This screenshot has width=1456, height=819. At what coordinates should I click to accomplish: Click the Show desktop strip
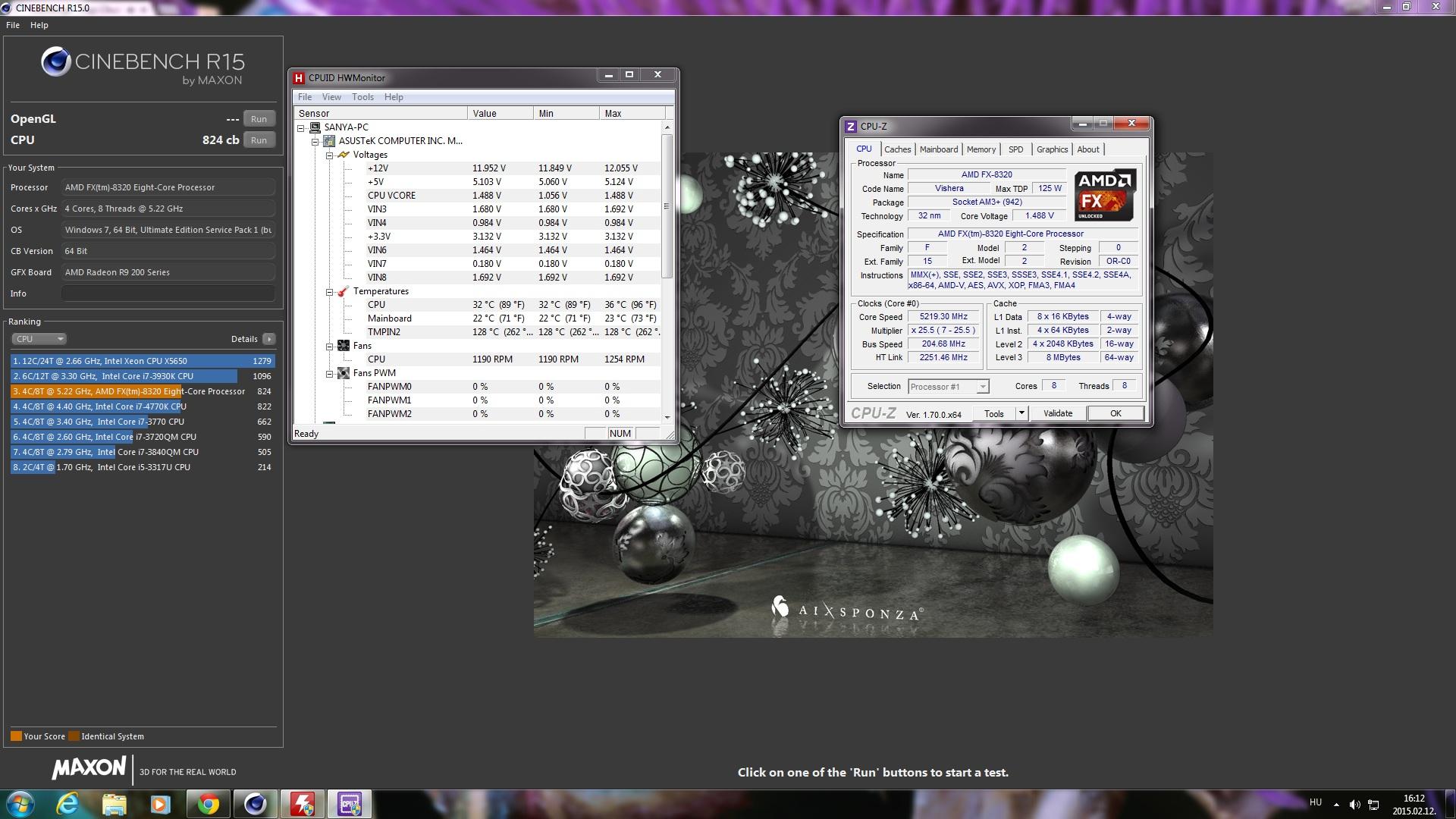point(1451,804)
